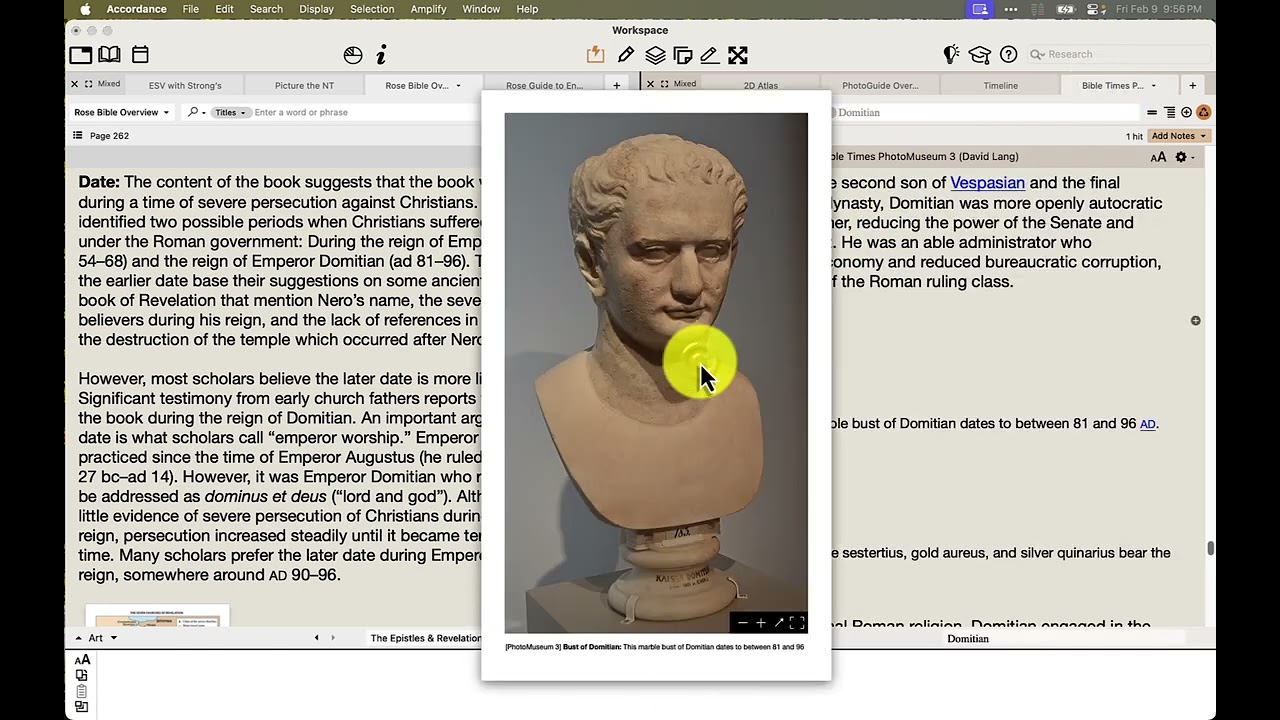This screenshot has height=720, width=1280.
Task: Open the Selection menu
Action: [372, 9]
